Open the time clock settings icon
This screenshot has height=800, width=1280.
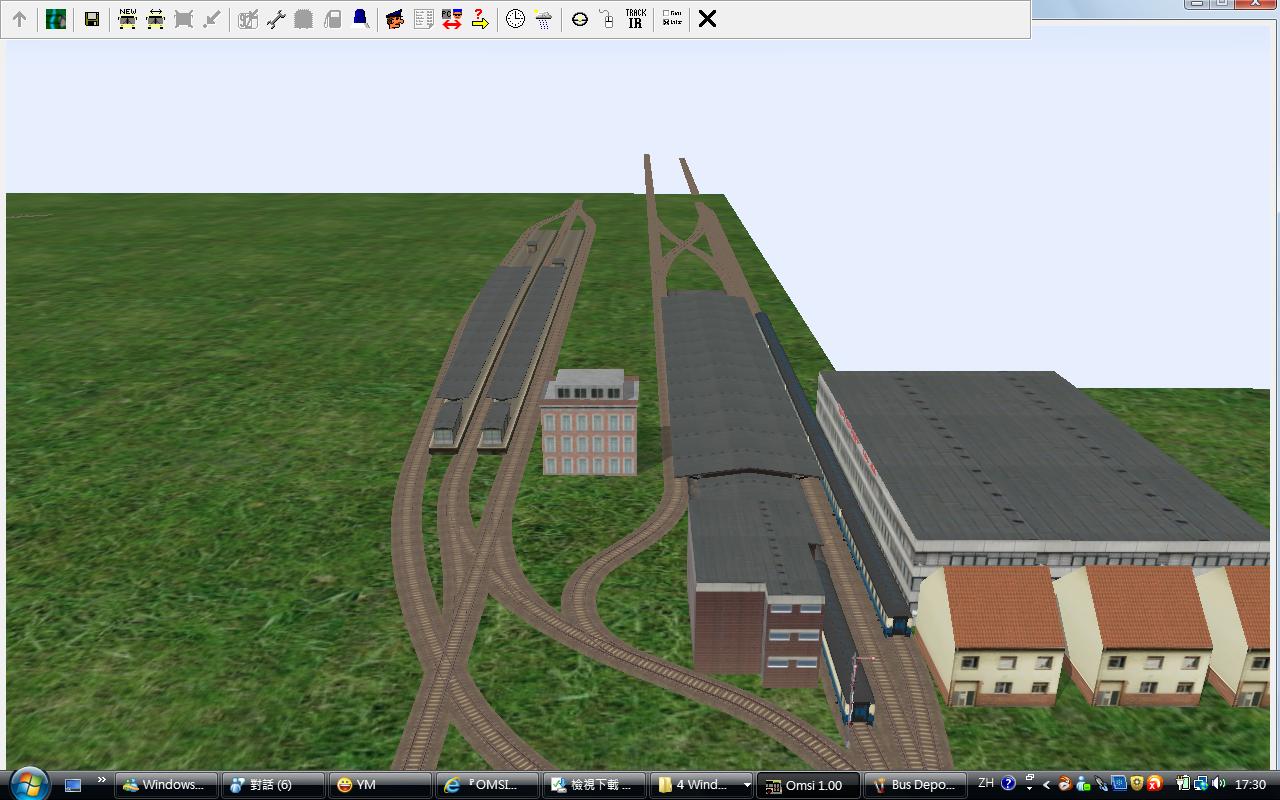click(515, 19)
